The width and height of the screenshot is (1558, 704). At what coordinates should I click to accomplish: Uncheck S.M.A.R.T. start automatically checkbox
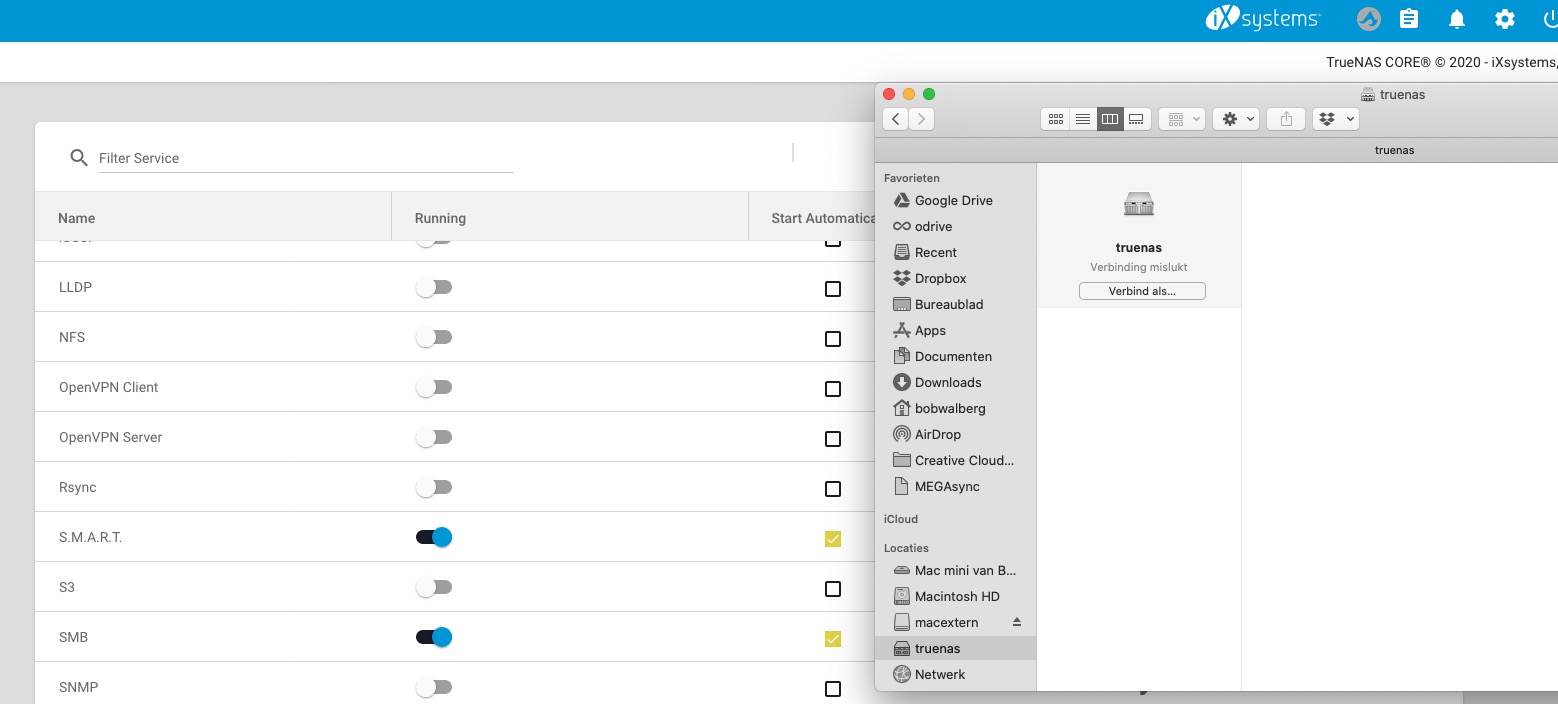coord(833,539)
